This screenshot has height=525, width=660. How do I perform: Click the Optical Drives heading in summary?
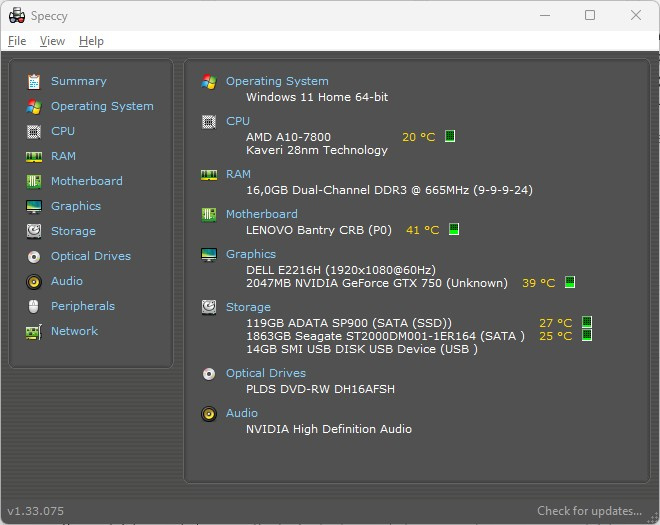(266, 373)
